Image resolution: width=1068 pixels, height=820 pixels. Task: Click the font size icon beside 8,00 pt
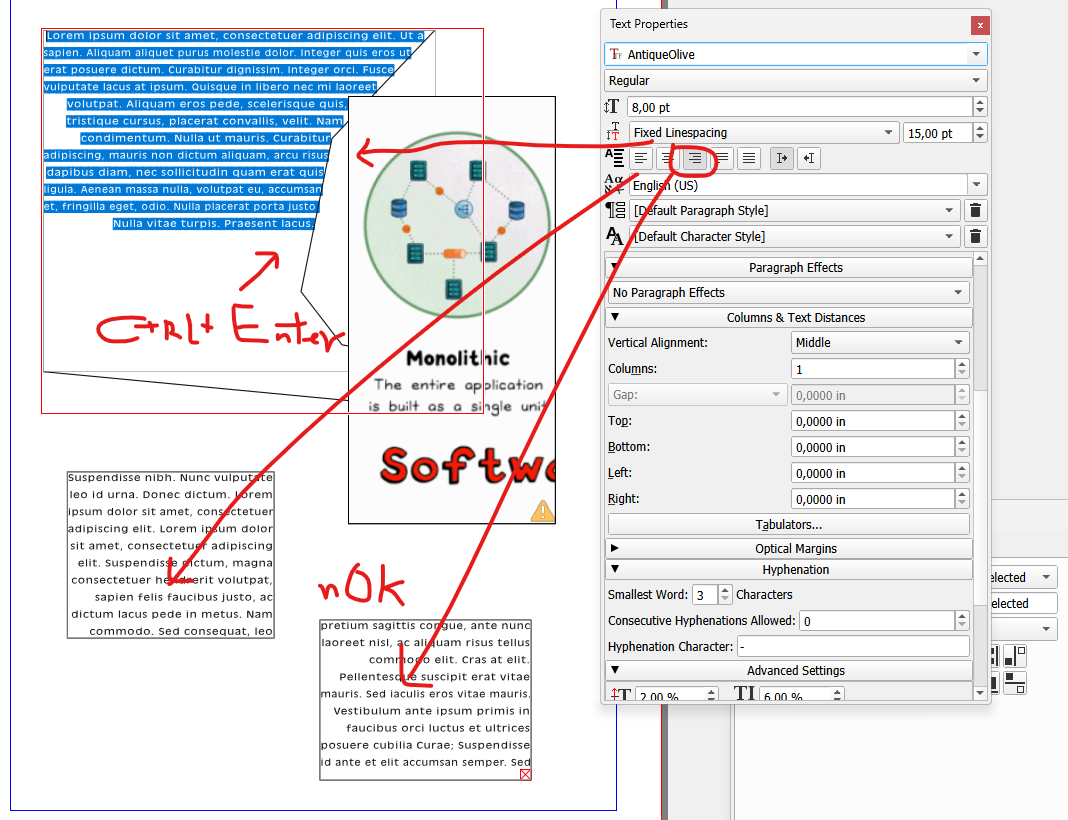point(612,106)
